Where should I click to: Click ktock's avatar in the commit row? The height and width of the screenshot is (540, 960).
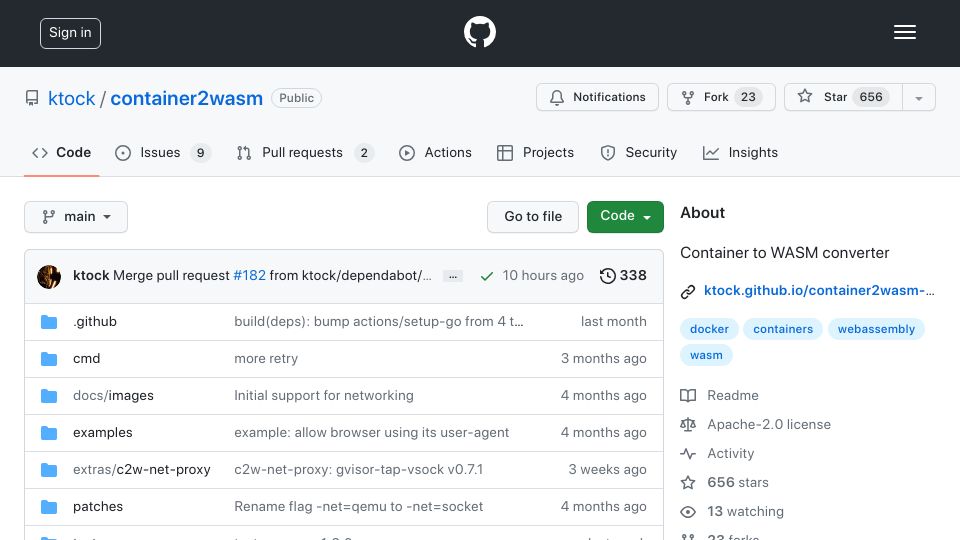(x=49, y=276)
